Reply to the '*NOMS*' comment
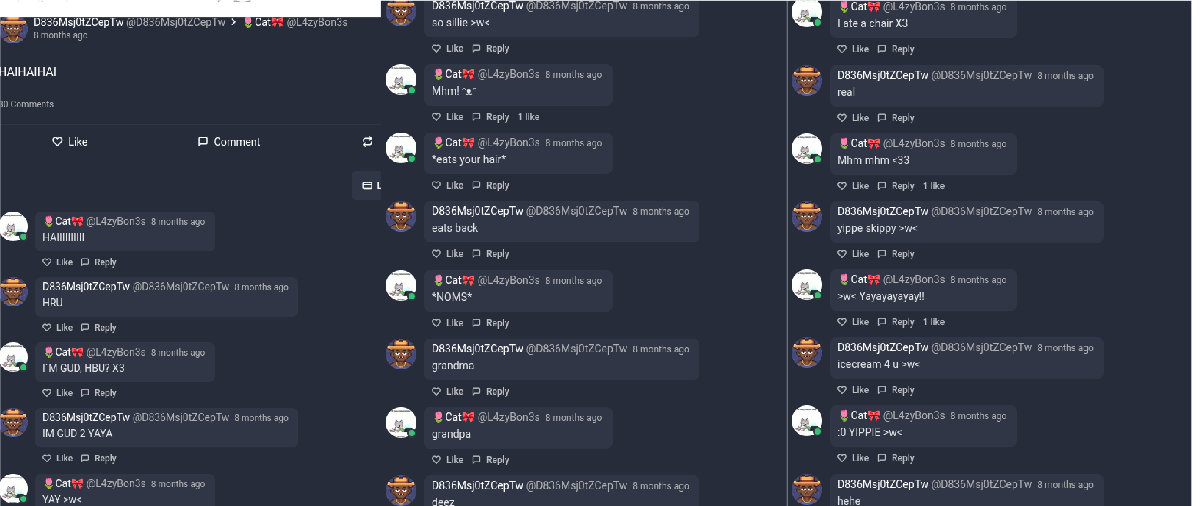This screenshot has width=1202, height=506. [x=490, y=323]
